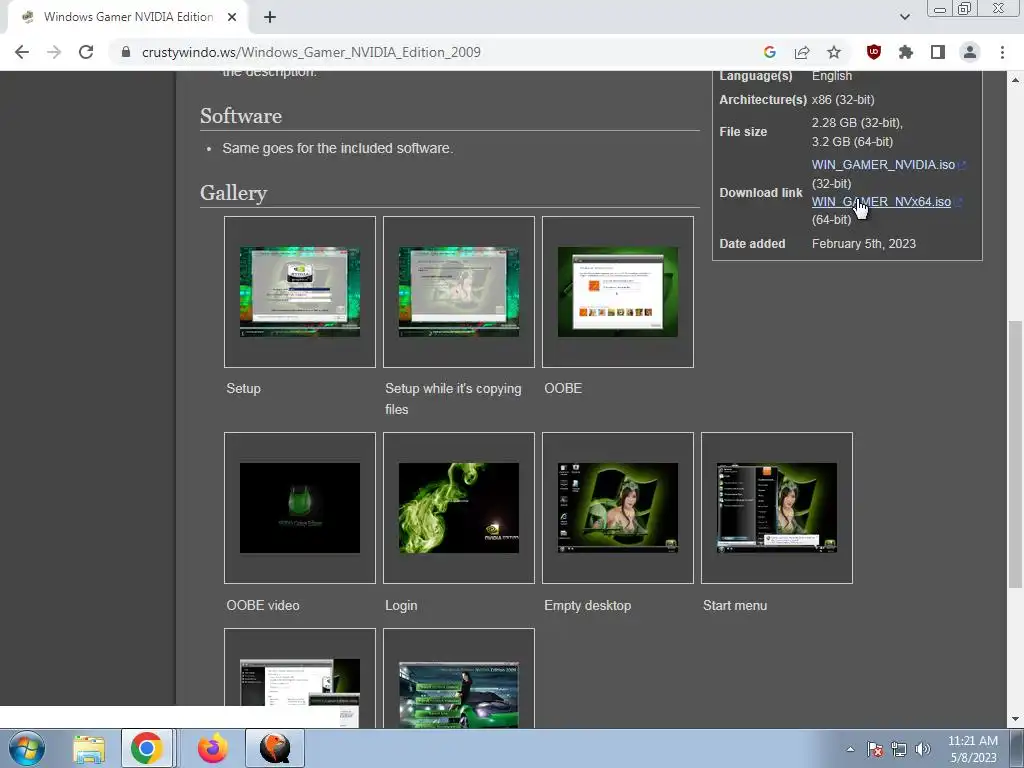Reload the current page

[86, 52]
